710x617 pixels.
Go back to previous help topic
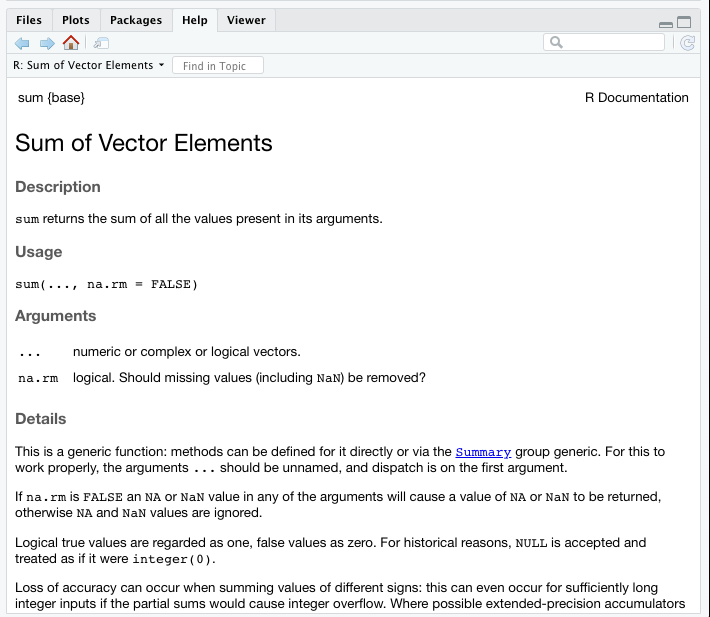(23, 43)
